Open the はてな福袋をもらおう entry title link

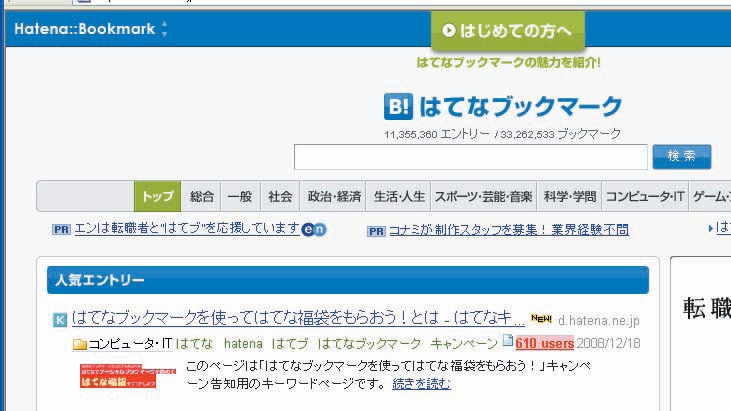298,318
